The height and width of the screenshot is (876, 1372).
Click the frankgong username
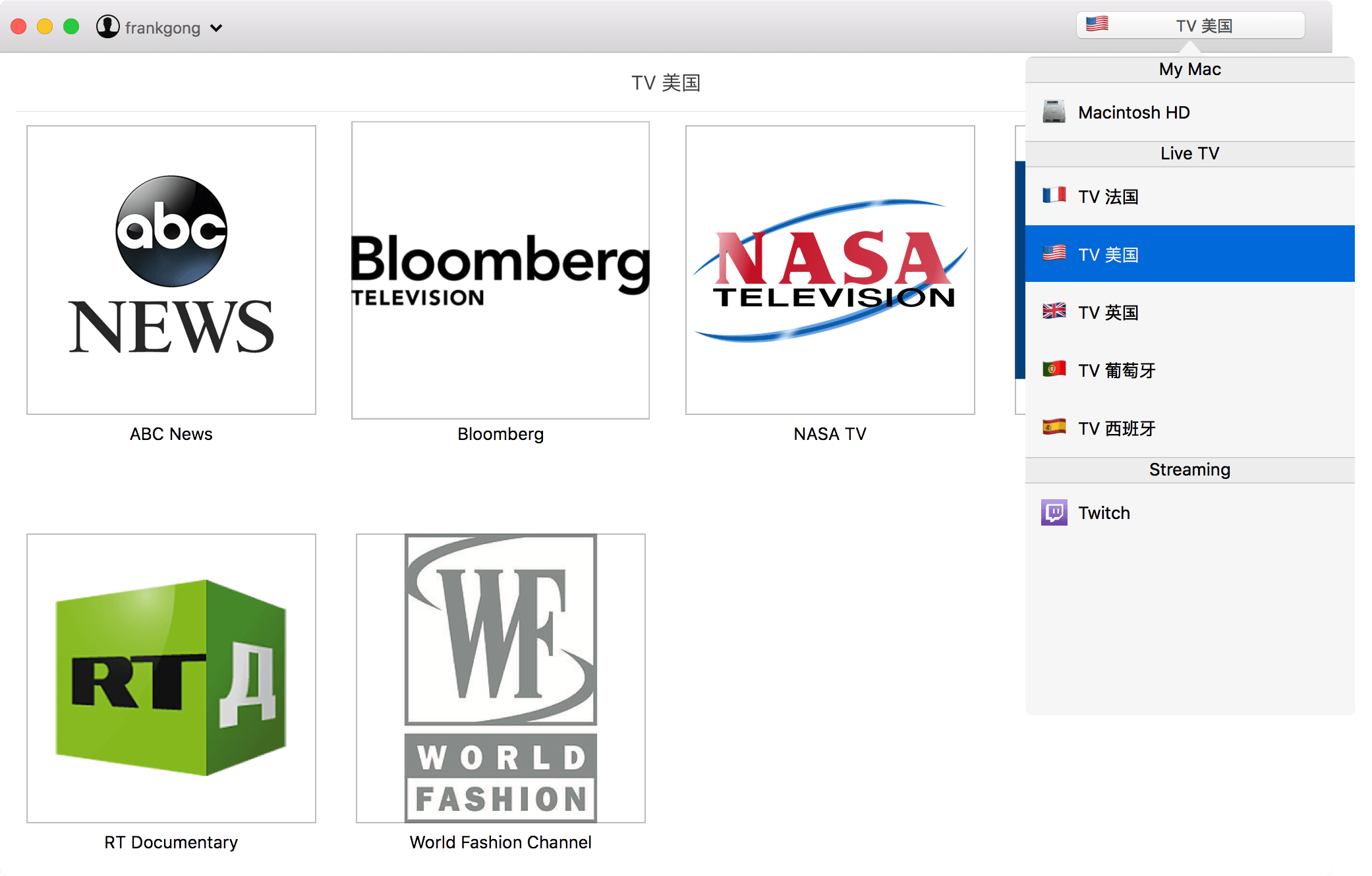tap(163, 28)
